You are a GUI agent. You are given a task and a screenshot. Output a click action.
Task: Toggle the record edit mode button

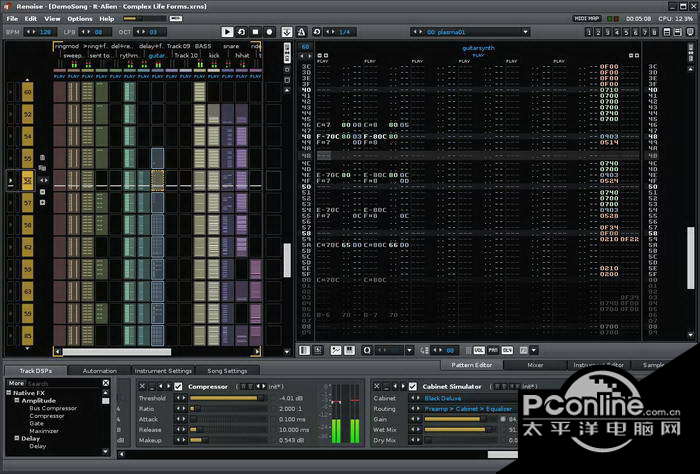click(x=269, y=32)
